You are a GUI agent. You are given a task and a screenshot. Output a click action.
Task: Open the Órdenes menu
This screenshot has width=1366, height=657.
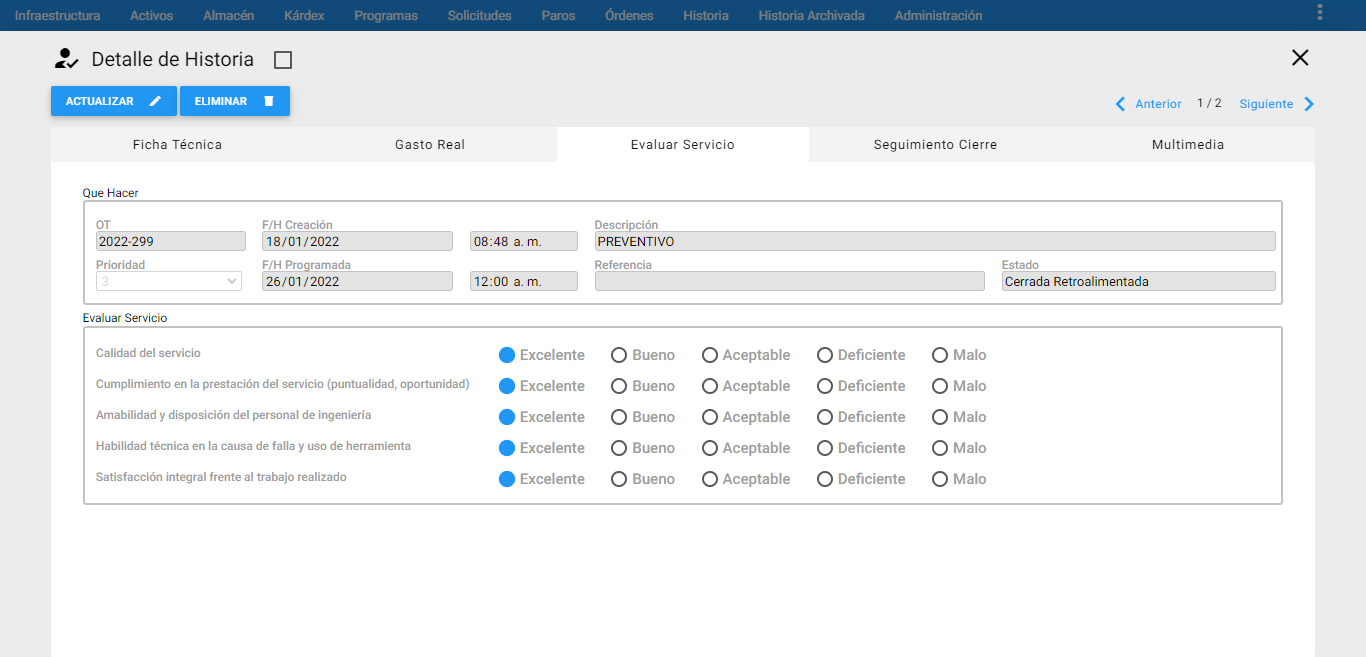[x=629, y=15]
